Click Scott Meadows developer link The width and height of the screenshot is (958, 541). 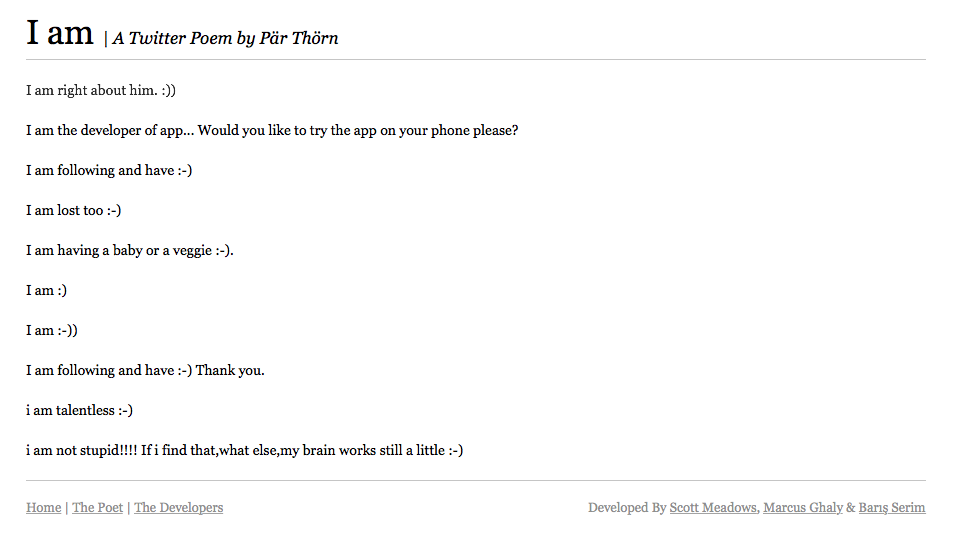tap(713, 507)
